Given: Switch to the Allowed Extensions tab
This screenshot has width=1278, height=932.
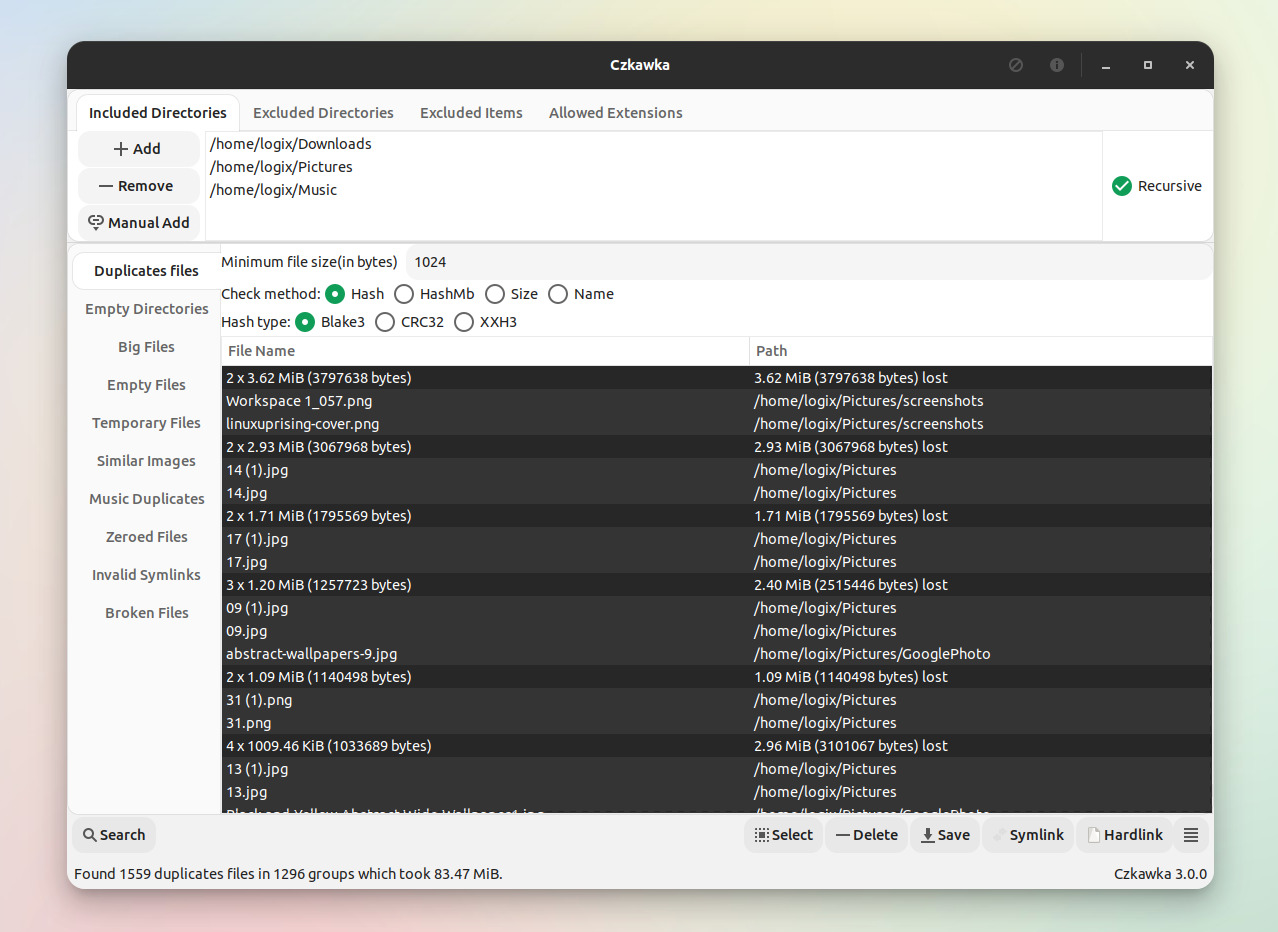Looking at the screenshot, I should (x=615, y=113).
